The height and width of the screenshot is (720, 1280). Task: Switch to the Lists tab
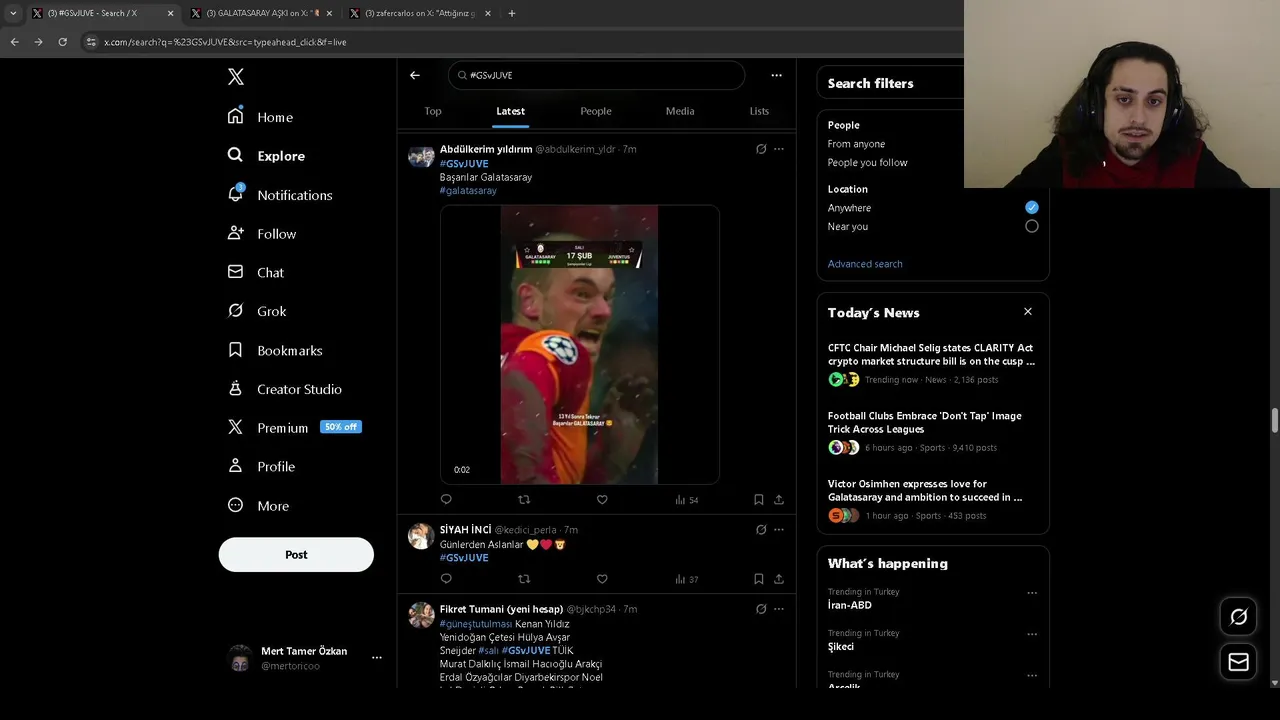point(759,111)
